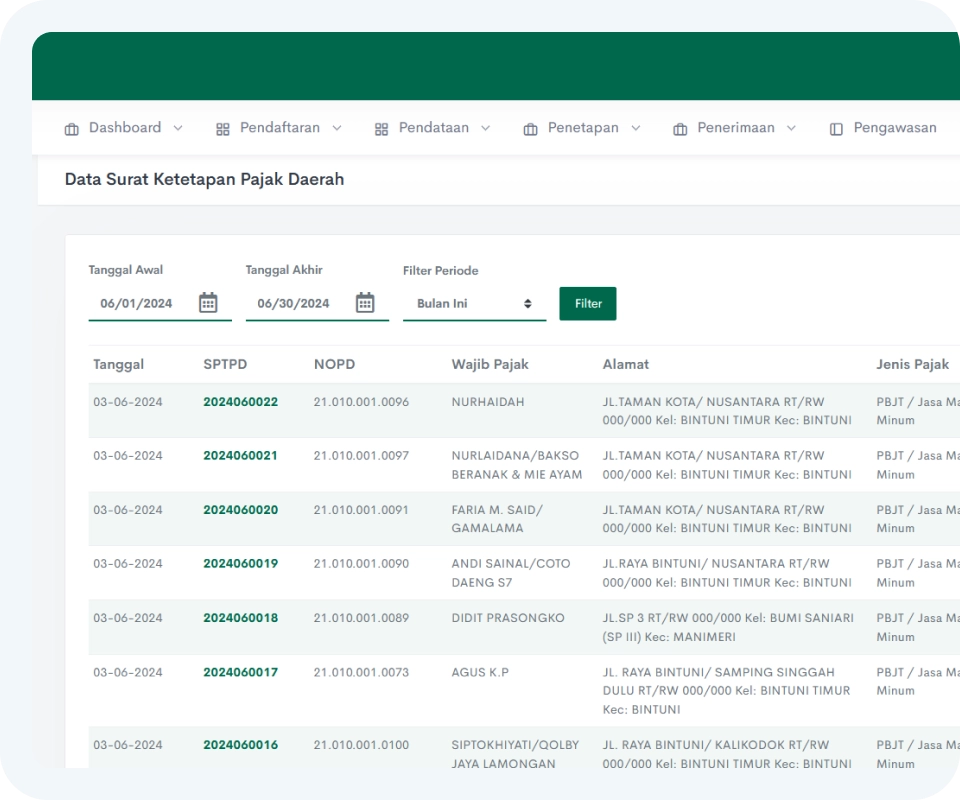Screen dimensions: 960x800
Task: Open SPTPD link 2024060022
Action: point(241,402)
